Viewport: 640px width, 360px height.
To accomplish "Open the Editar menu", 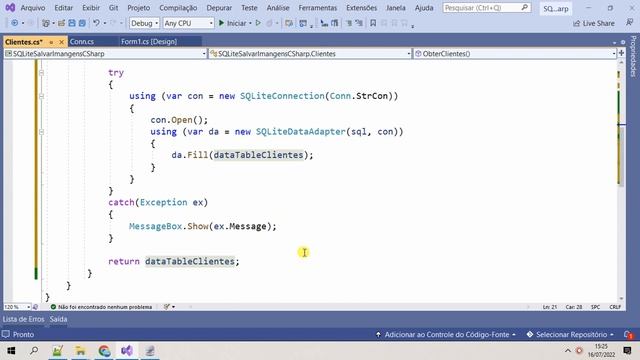I will (x=64, y=8).
